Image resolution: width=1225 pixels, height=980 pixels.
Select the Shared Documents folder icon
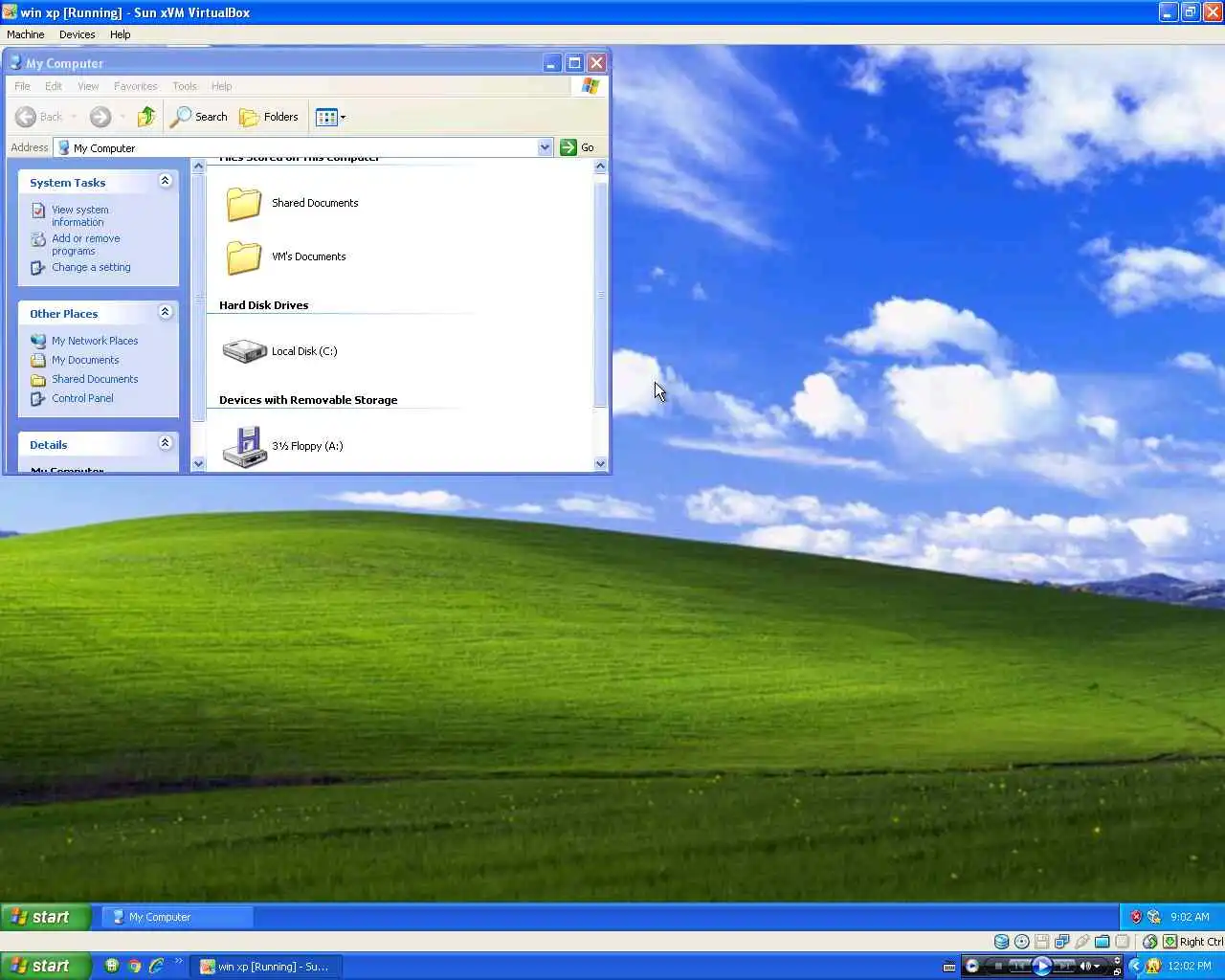(x=244, y=203)
